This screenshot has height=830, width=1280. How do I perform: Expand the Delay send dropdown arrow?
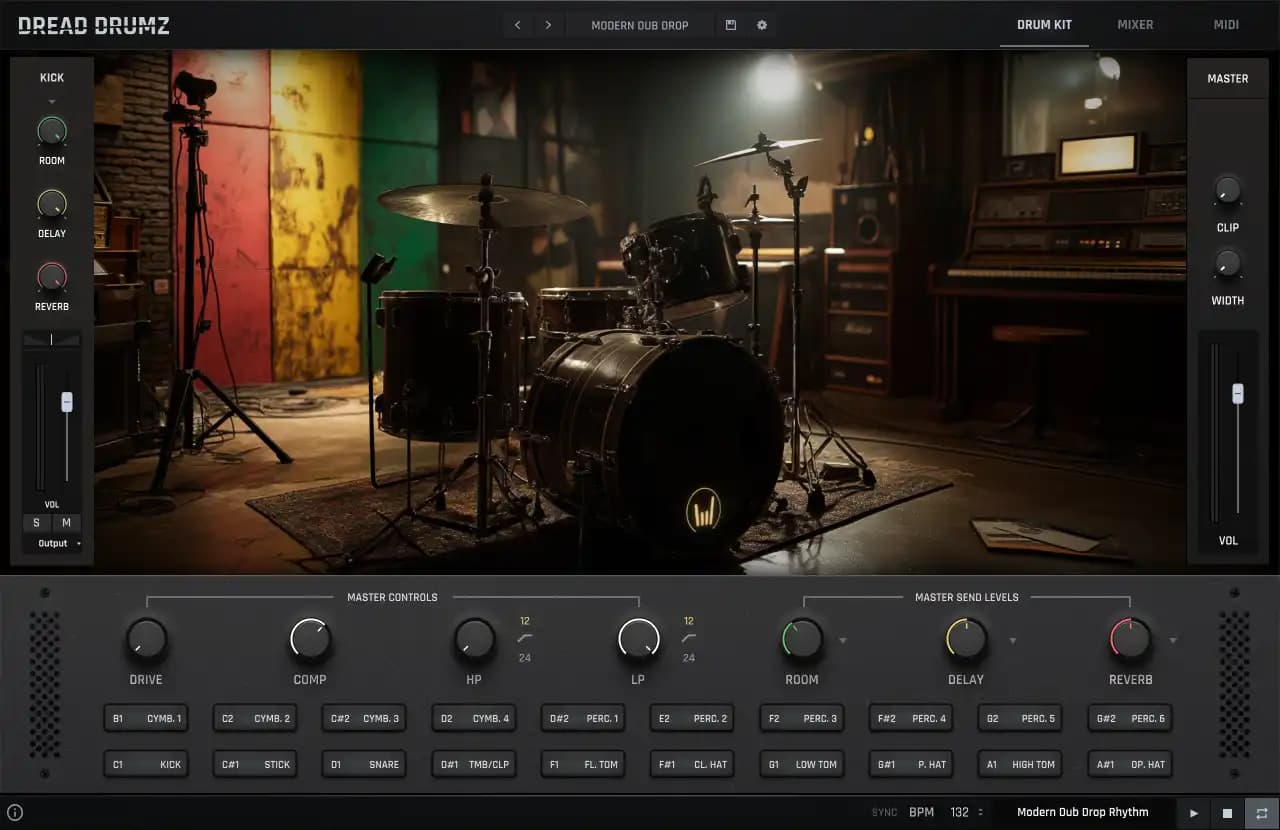click(x=1012, y=640)
